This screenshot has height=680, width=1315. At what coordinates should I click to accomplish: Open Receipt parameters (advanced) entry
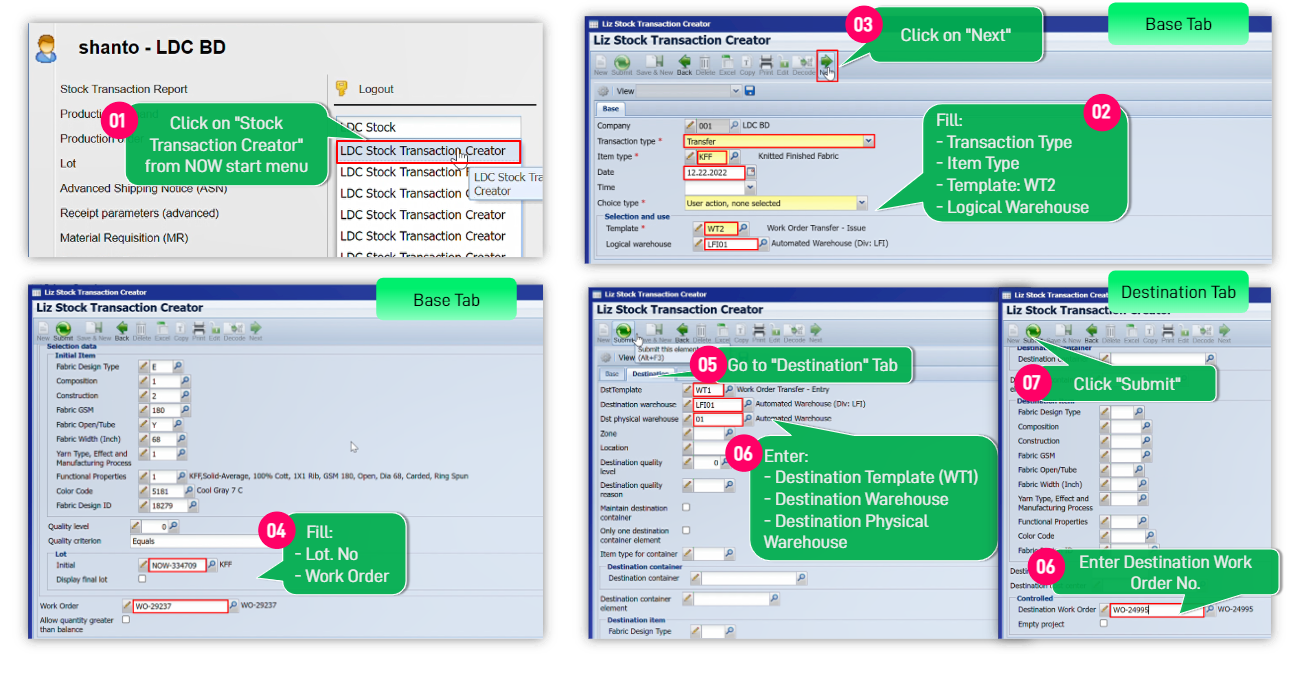click(x=139, y=213)
